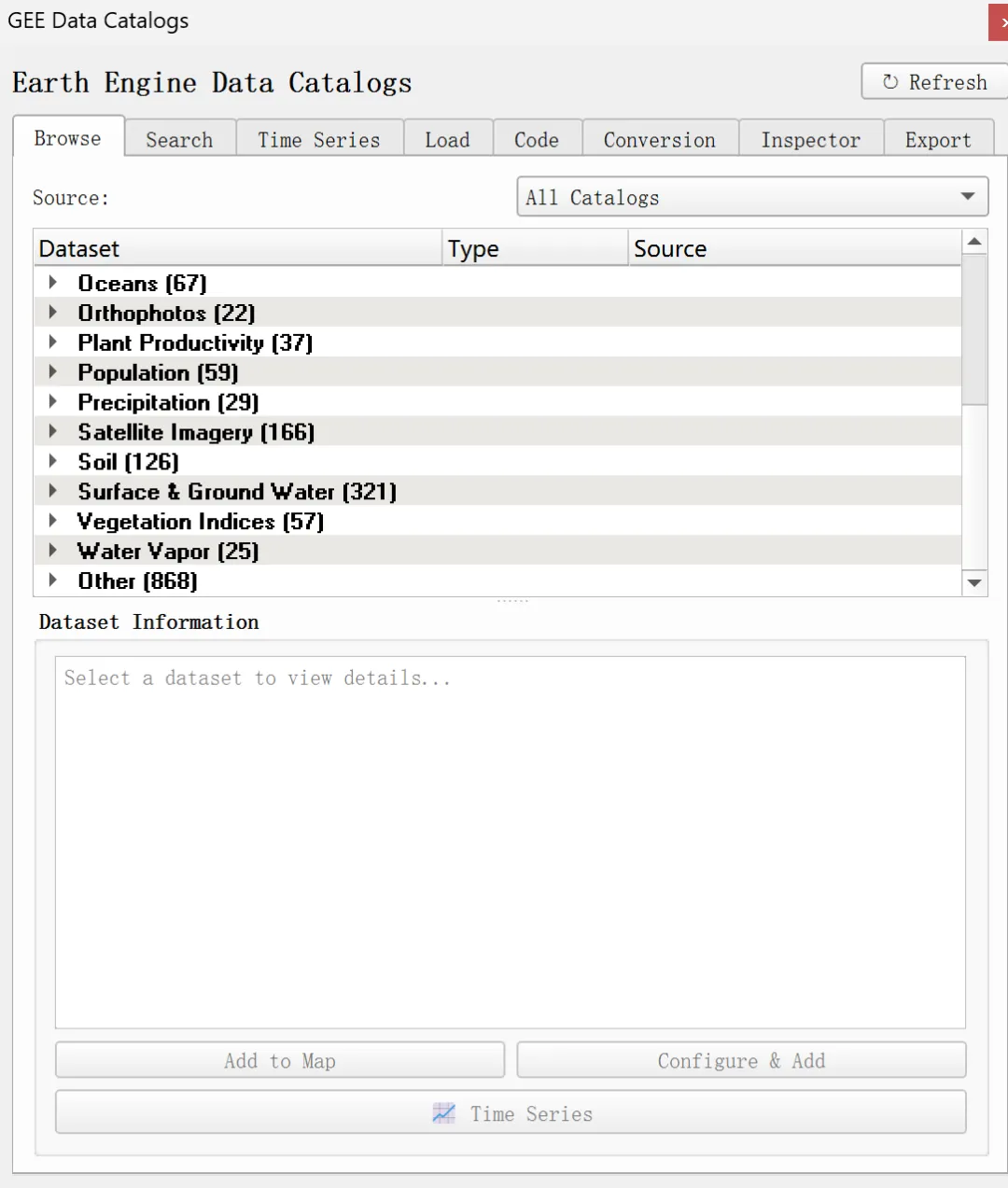The height and width of the screenshot is (1188, 1008).
Task: Expand the Population (59) category arrow
Action: click(53, 371)
